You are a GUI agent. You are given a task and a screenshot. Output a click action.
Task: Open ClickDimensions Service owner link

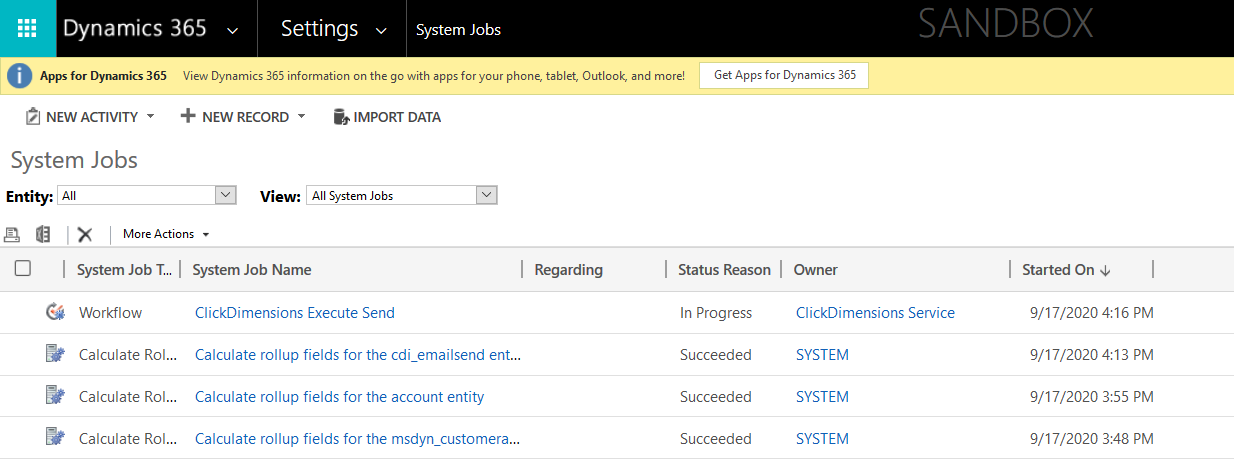(x=875, y=313)
